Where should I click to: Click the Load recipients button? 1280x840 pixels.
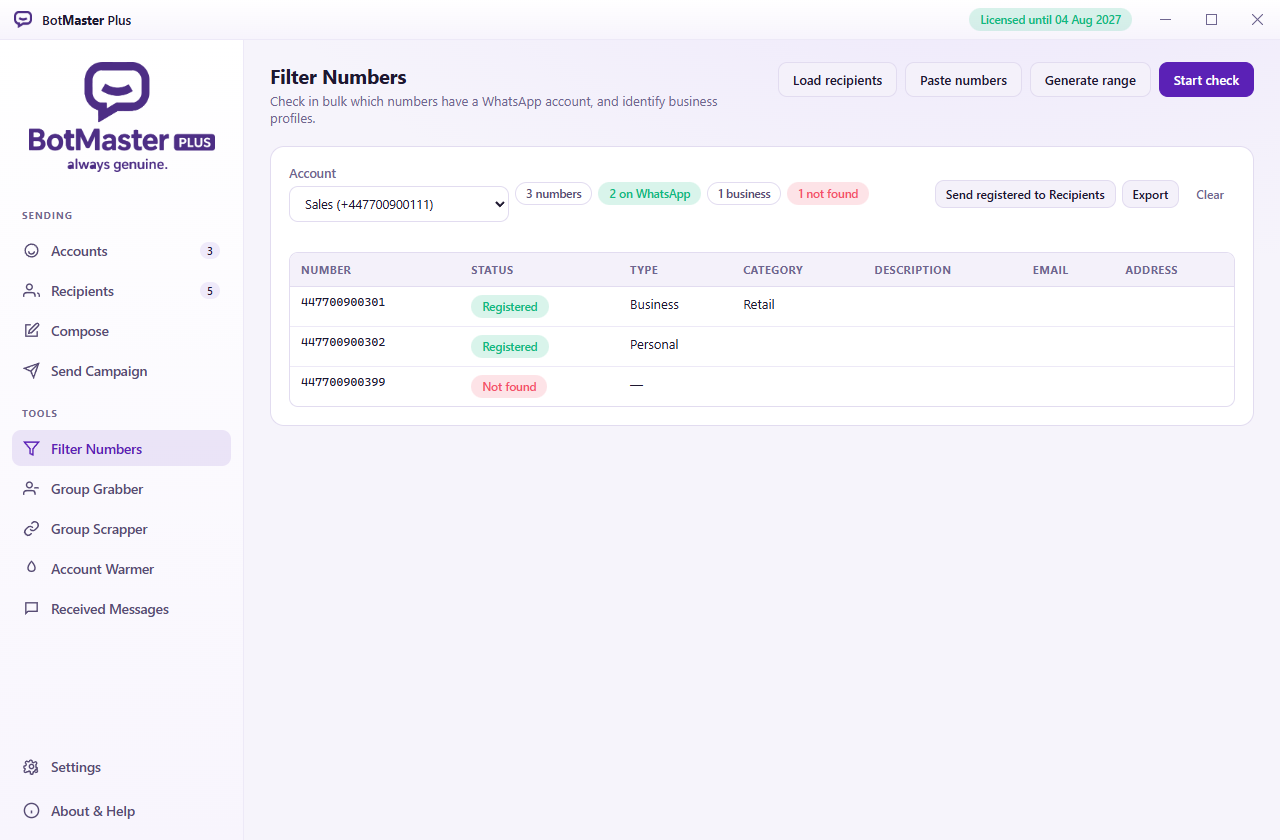(x=837, y=80)
